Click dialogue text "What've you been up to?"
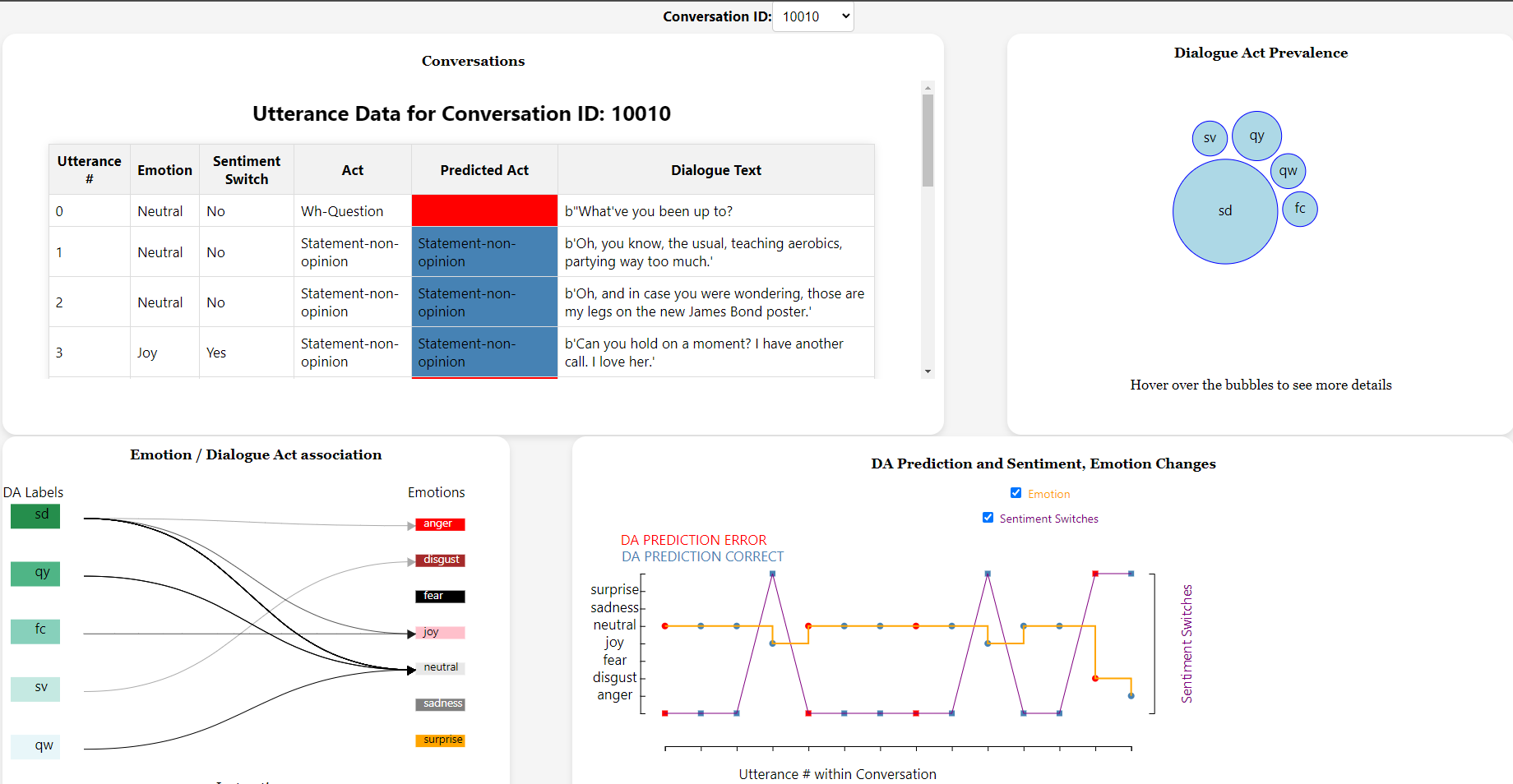Screen dimensions: 1513x784 [x=649, y=211]
